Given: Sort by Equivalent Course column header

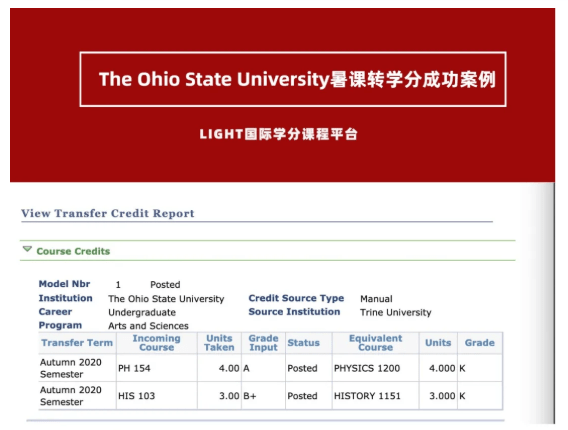Looking at the screenshot, I should (x=376, y=343).
